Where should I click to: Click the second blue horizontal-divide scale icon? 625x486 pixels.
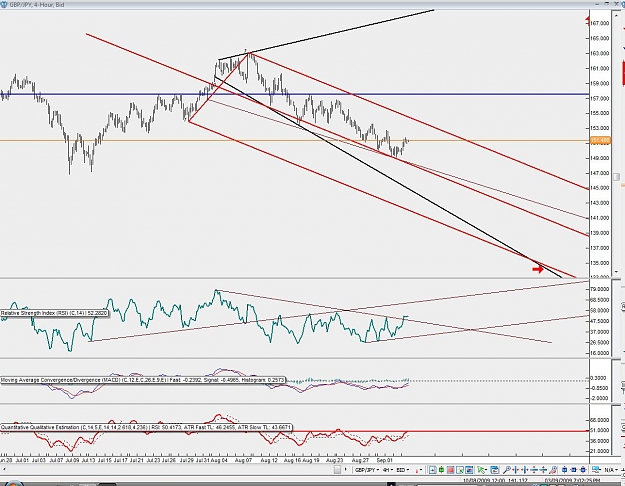543,470
